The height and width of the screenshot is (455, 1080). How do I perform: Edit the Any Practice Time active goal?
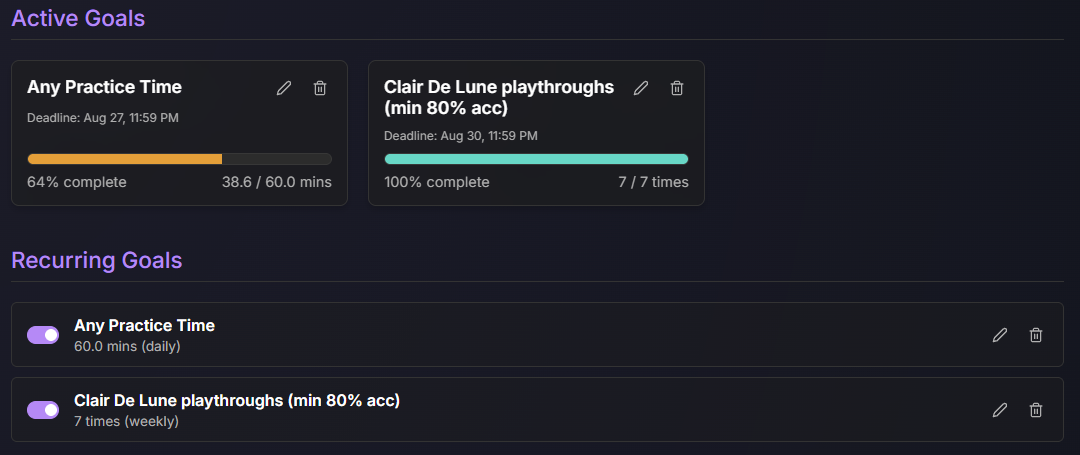(x=284, y=88)
